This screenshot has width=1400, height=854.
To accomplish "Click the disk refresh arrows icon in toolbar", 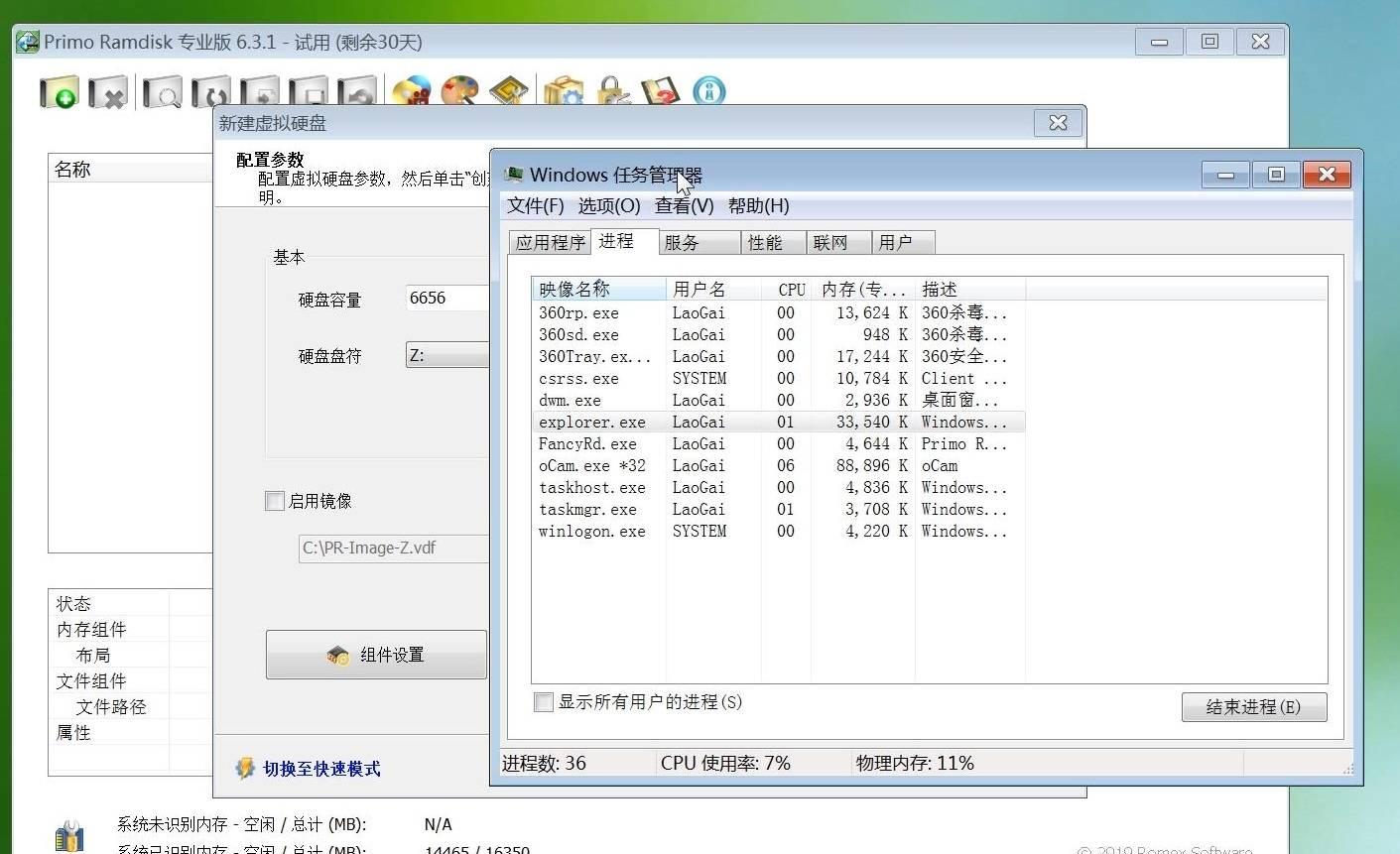I will [x=211, y=92].
